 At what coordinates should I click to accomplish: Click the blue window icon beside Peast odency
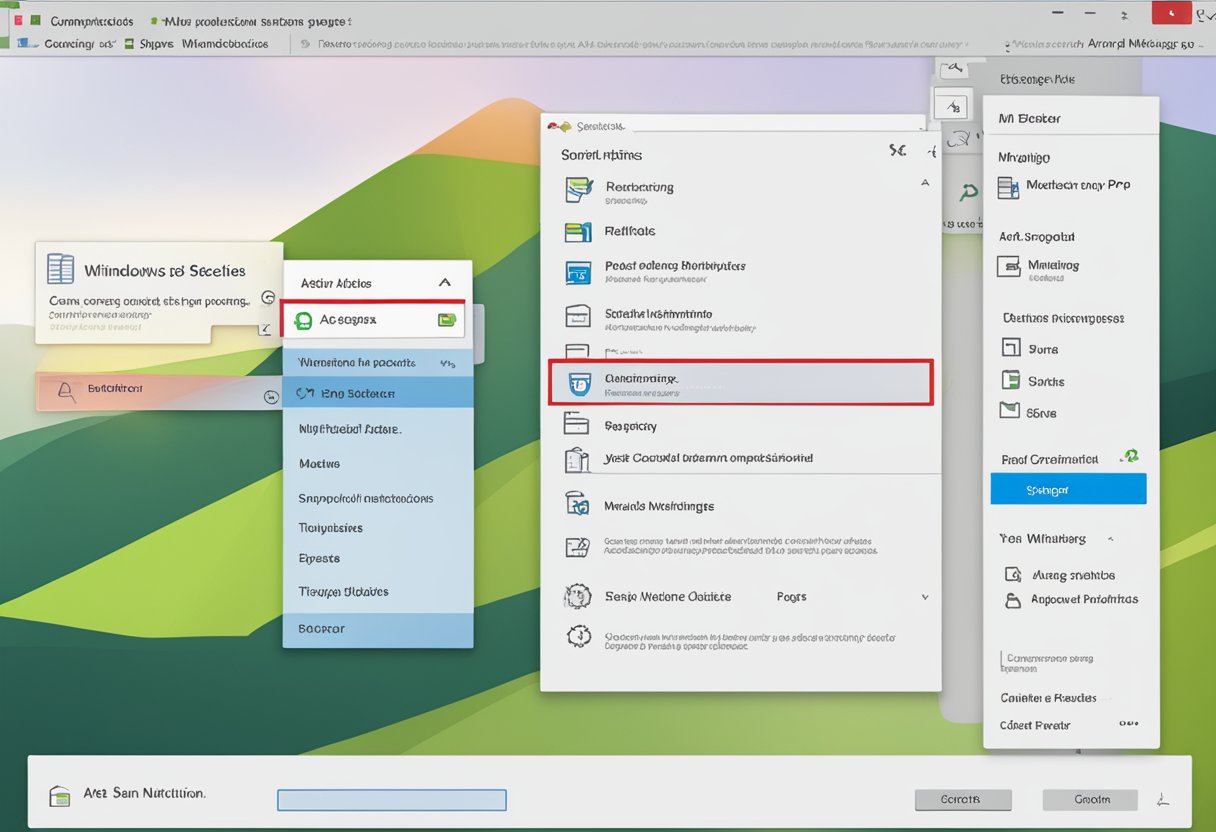[578, 271]
